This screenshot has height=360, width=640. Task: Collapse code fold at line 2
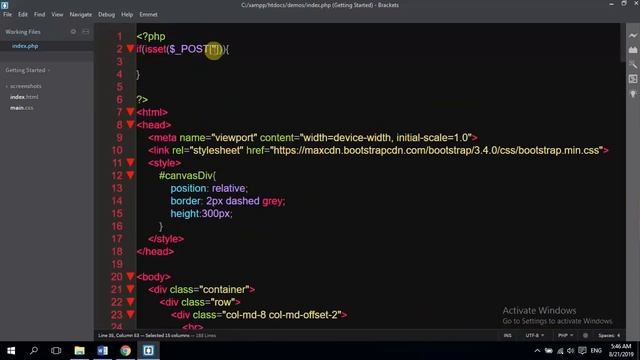pos(130,49)
